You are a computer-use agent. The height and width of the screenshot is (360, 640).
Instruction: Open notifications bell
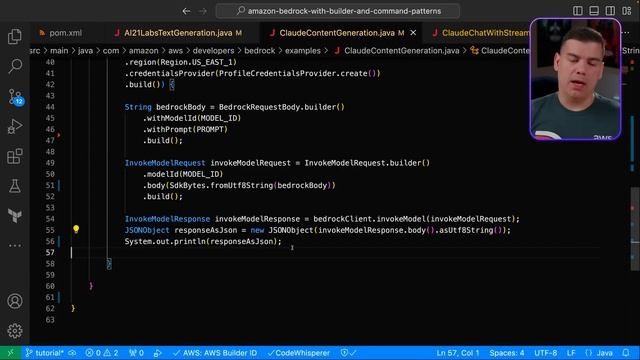coord(626,353)
